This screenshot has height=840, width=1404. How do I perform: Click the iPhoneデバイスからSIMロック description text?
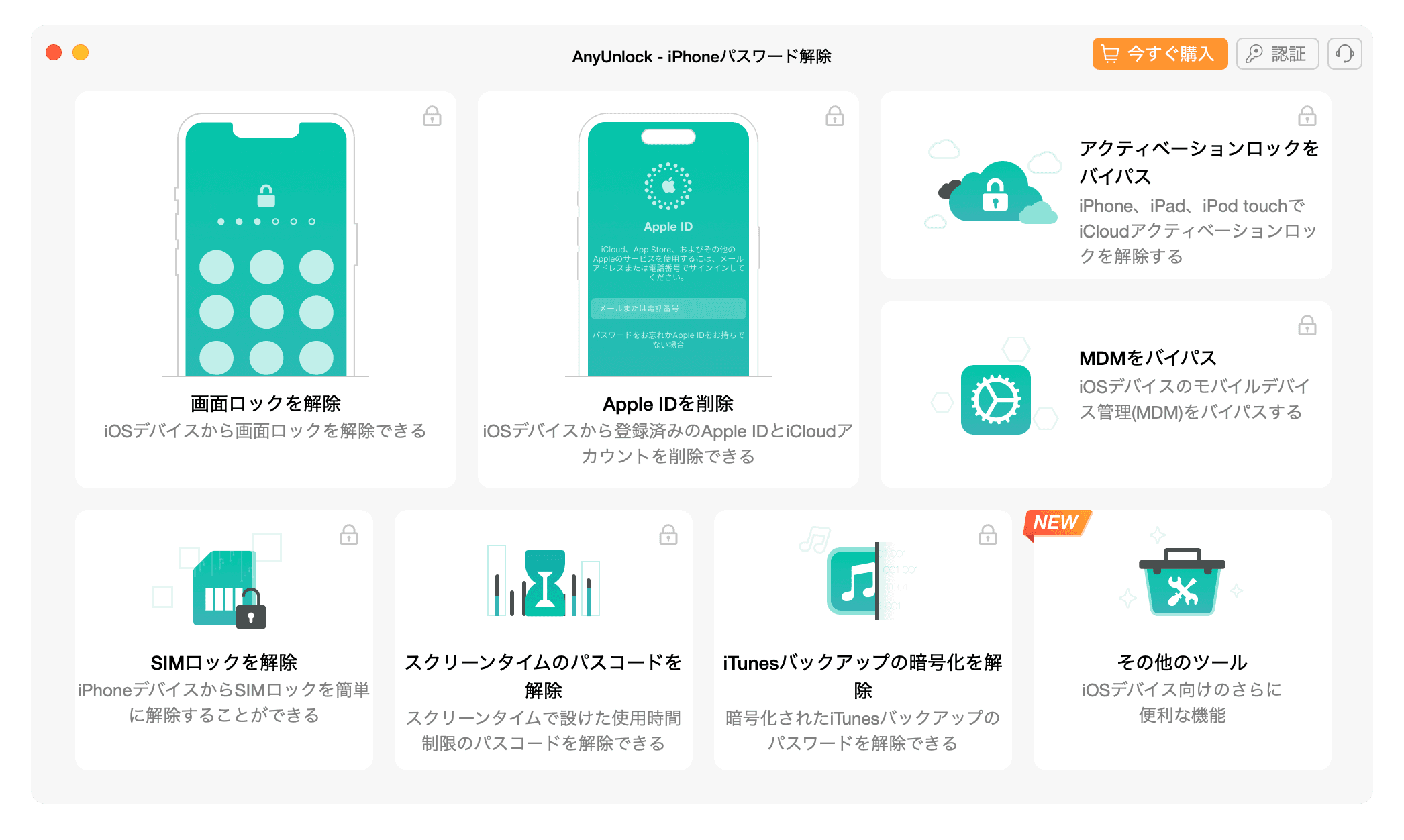[224, 702]
